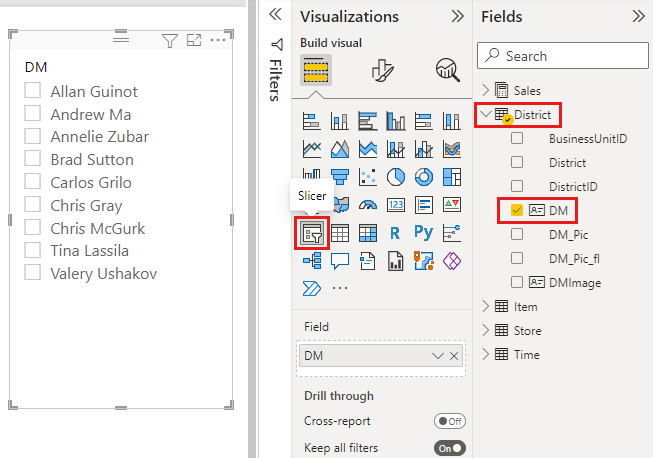Add a Pie chart visual

[x=396, y=177]
